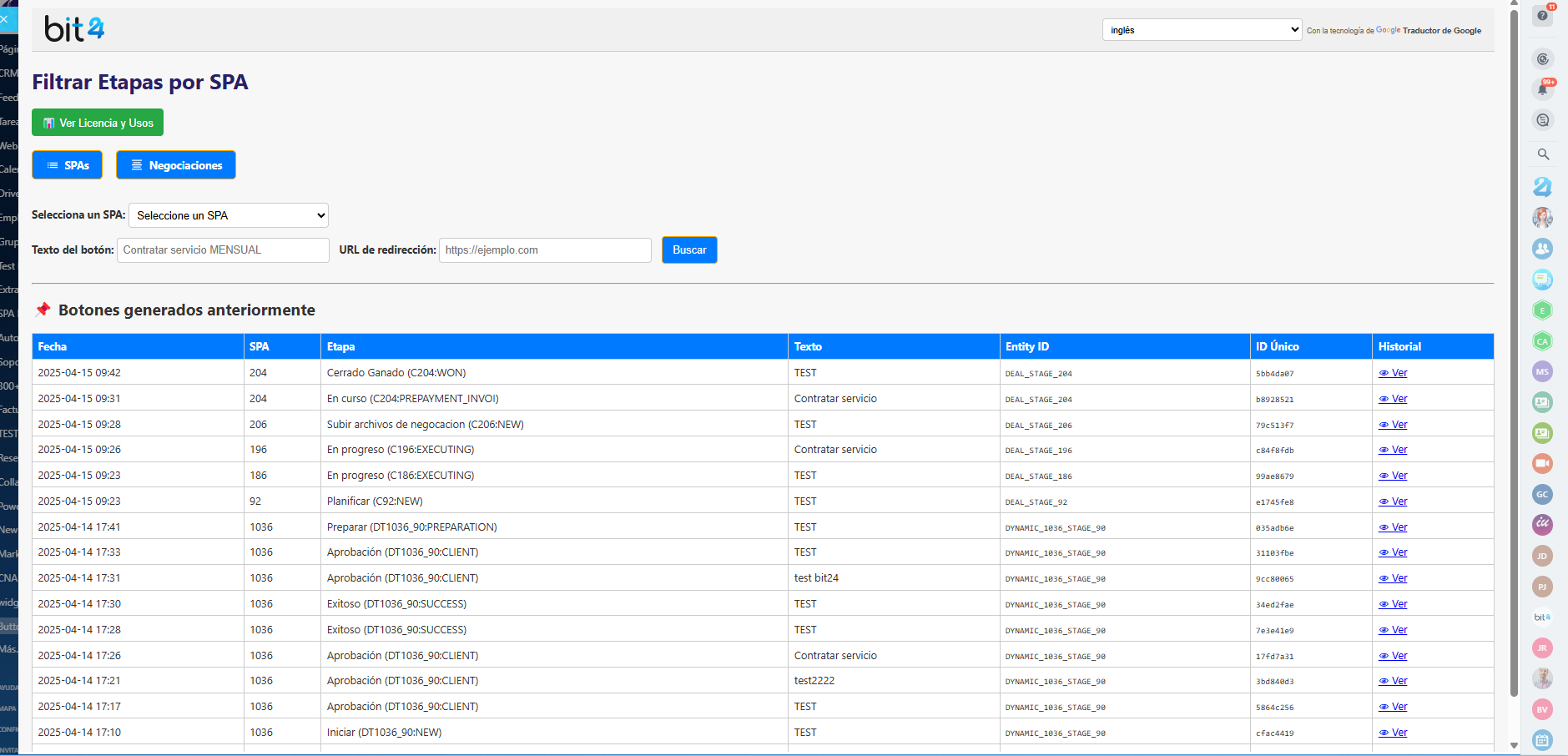Open the help icon with badge 11
Viewport: 1568px width, 756px height.
[1542, 15]
